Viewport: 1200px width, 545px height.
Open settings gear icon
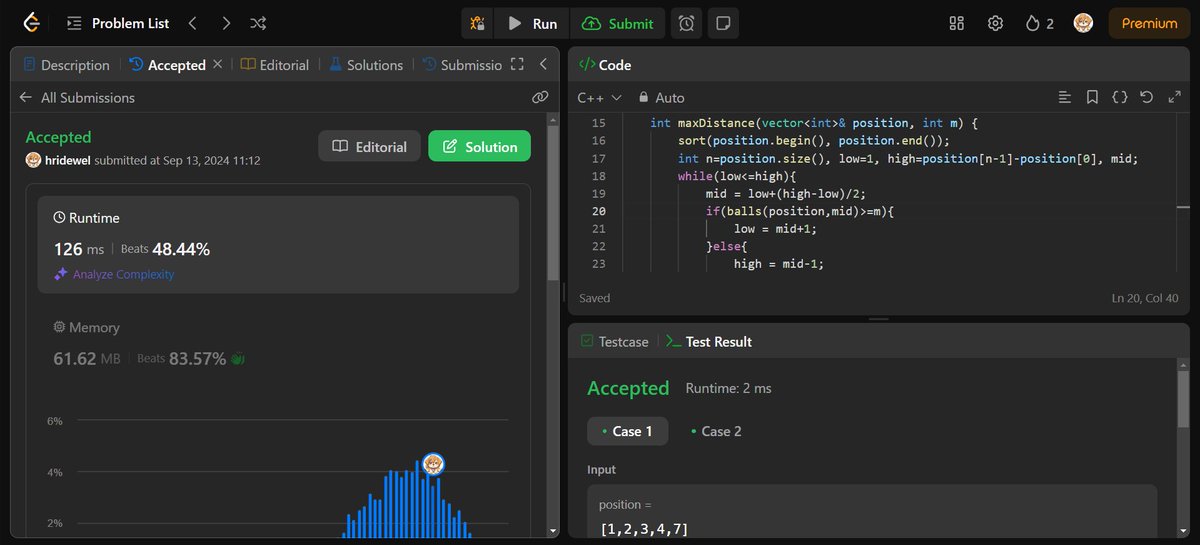click(x=995, y=23)
